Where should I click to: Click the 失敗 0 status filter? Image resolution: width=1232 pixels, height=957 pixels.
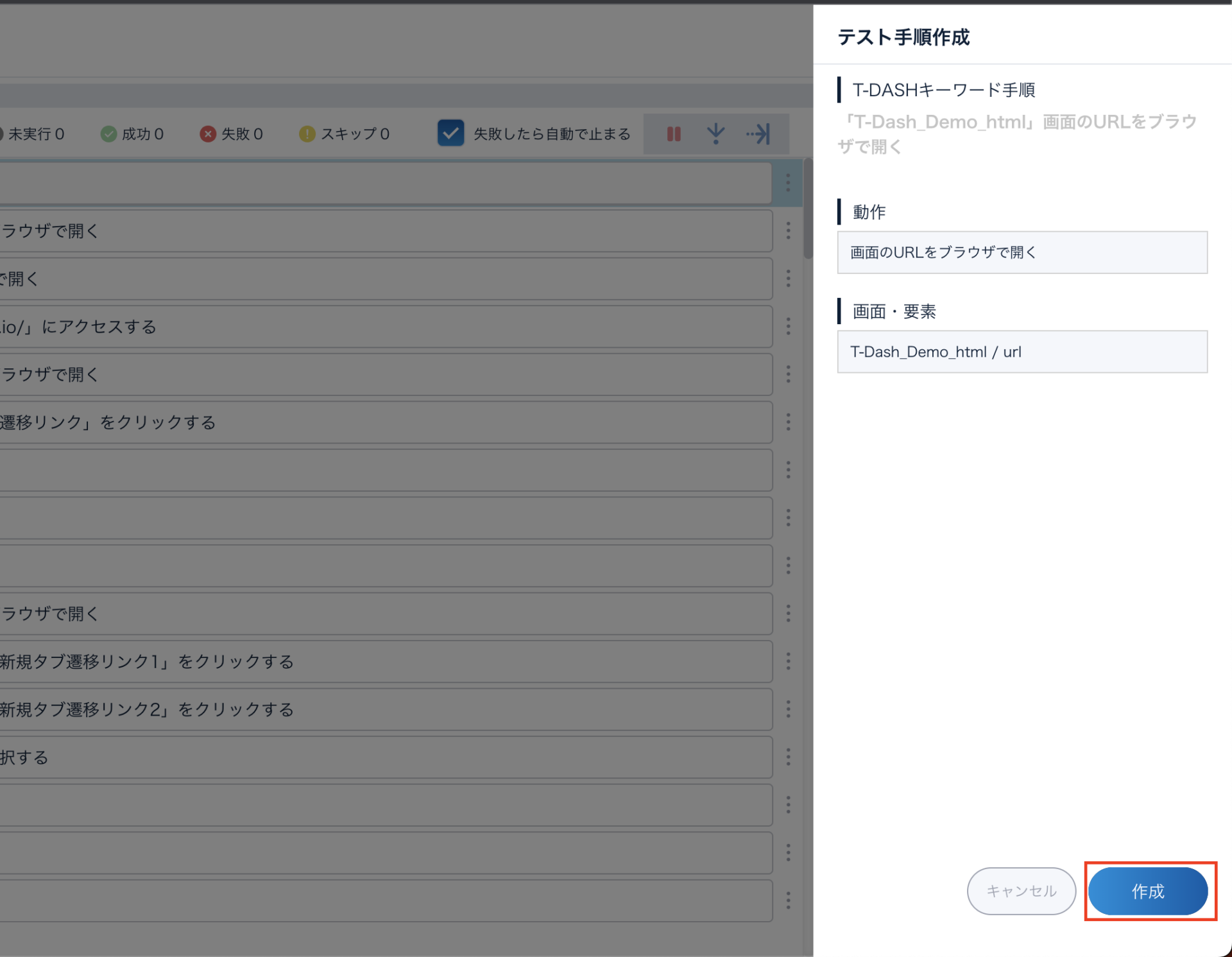pyautogui.click(x=232, y=134)
